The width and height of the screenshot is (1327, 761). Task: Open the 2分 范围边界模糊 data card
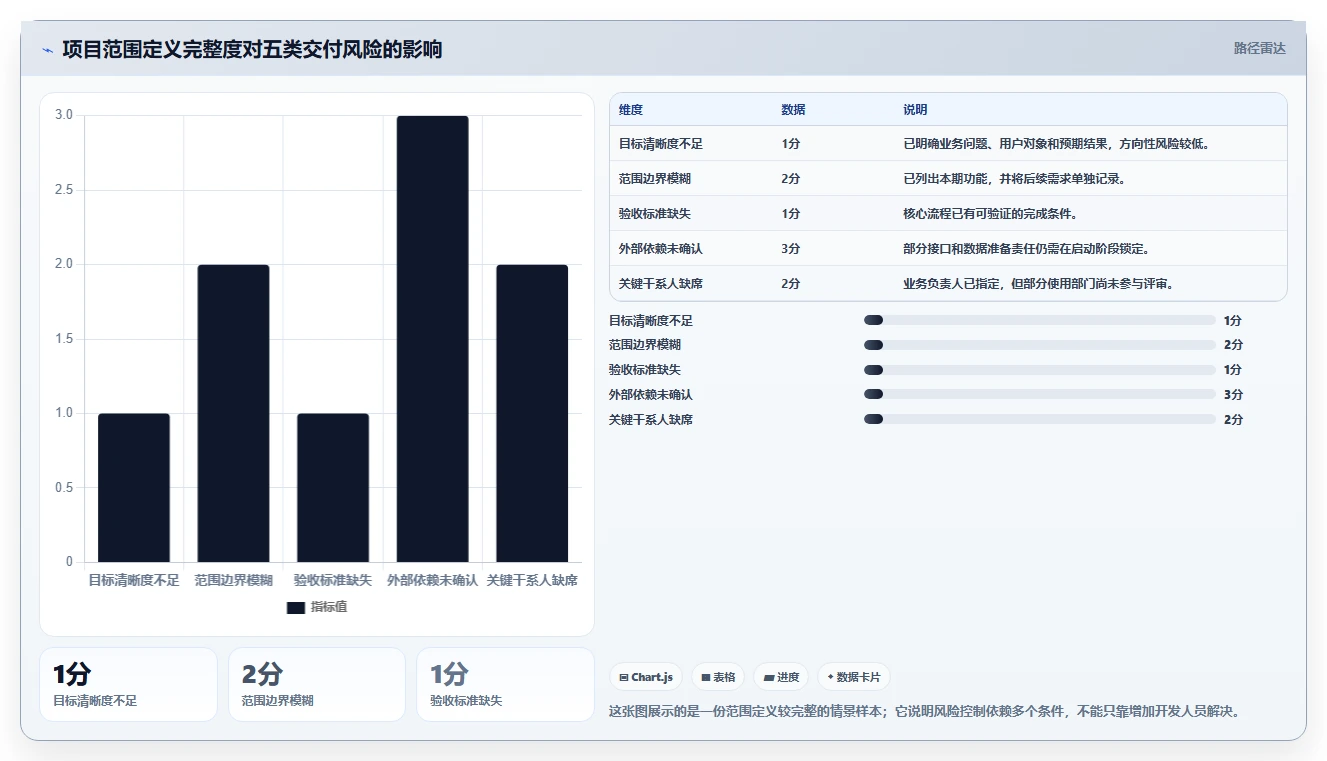point(317,685)
